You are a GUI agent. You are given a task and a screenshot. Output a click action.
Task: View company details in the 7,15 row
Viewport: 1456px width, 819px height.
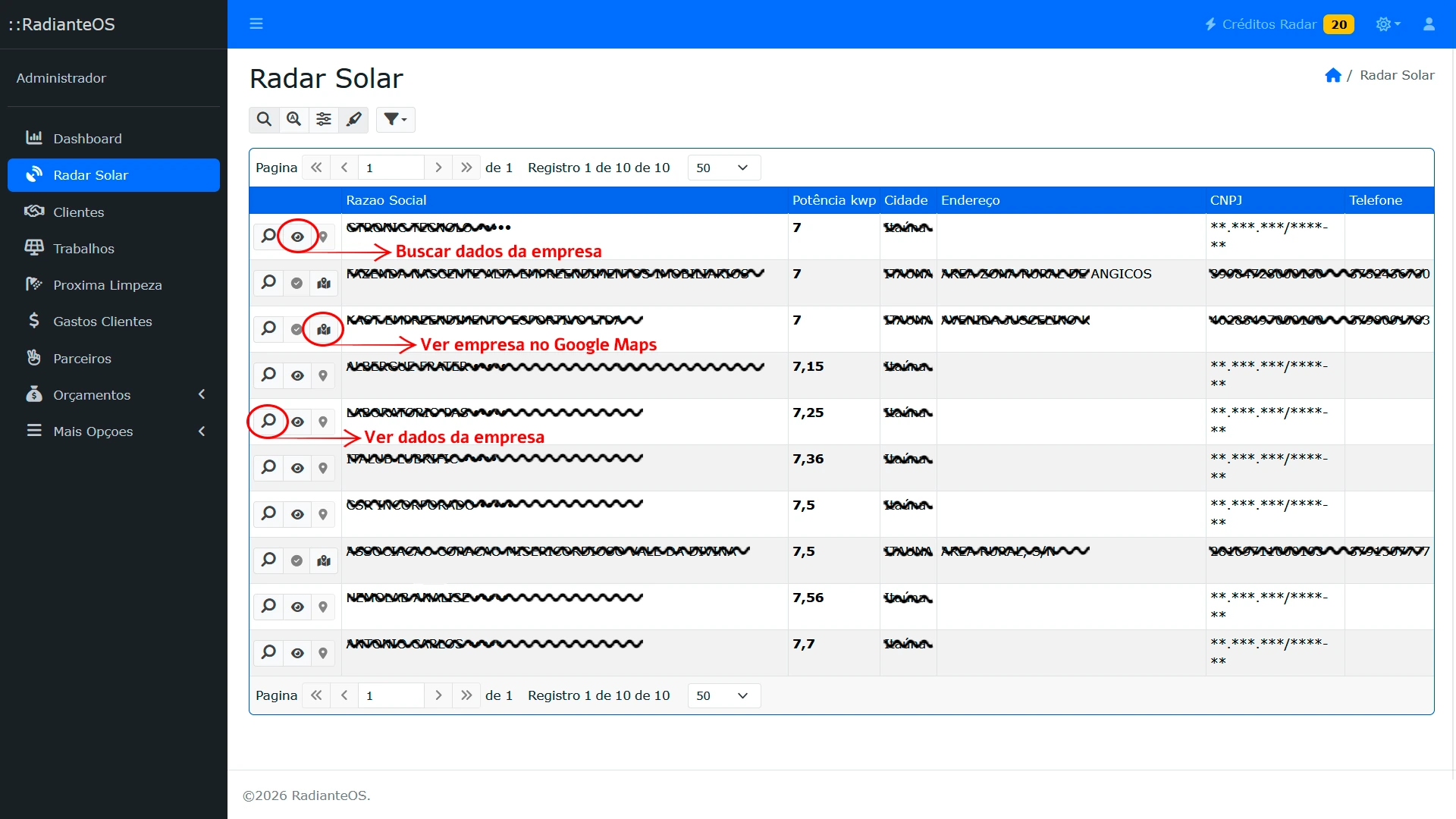tap(268, 375)
